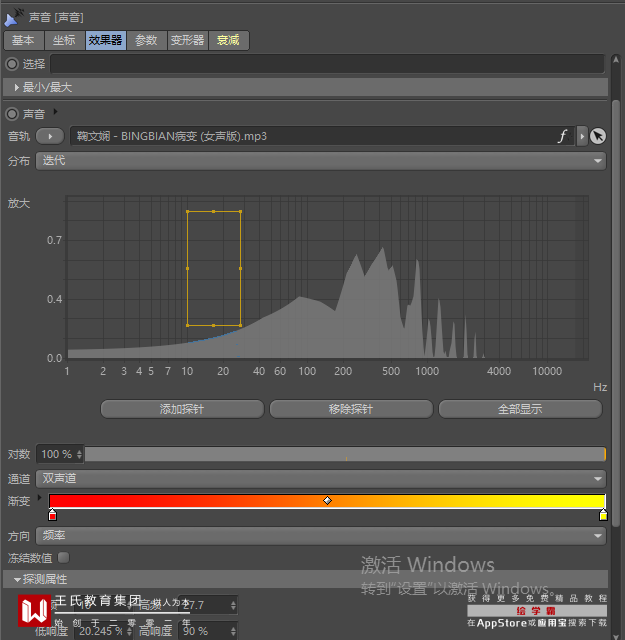The image size is (625, 640).
Task: Click the red-to-yellow gradient bar
Action: point(327,501)
